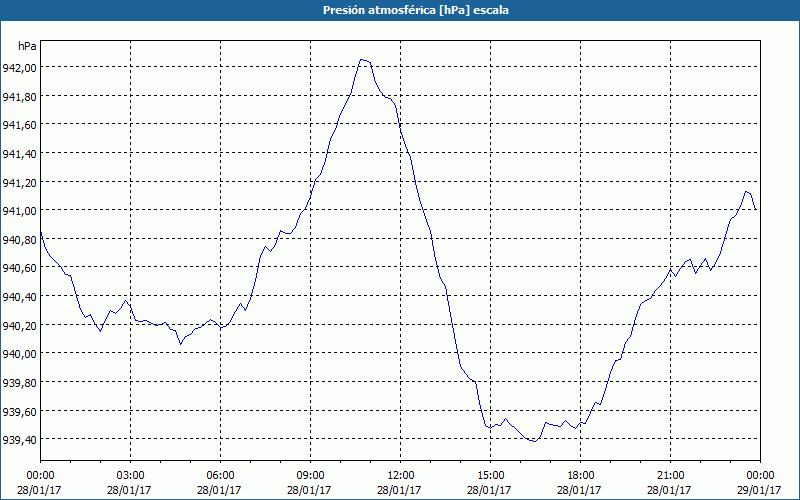Viewport: 800px width, 500px height.
Task: Click the 942,00 y-axis label
Action: point(19,67)
